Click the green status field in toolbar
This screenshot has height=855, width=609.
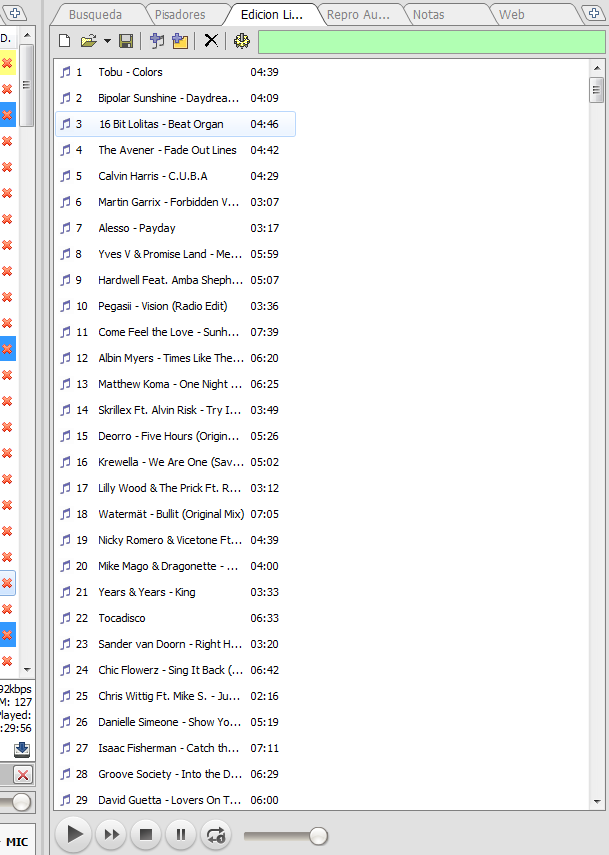(431, 42)
